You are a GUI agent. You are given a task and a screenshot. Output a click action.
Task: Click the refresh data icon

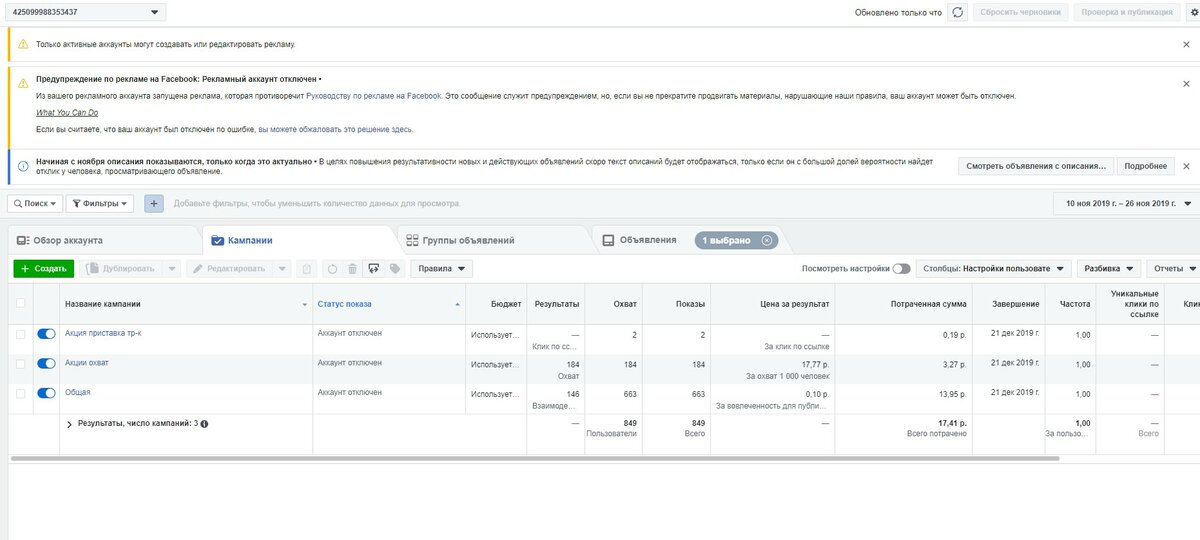click(x=957, y=12)
